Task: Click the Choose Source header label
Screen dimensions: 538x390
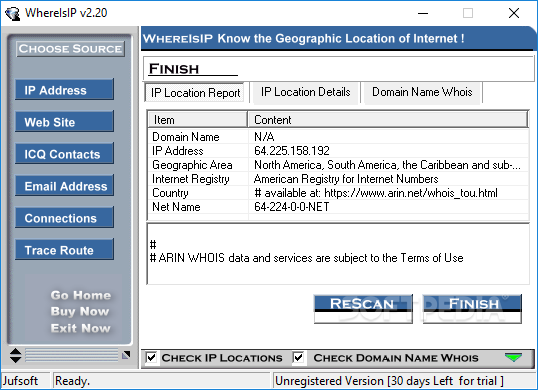Action: pyautogui.click(x=70, y=49)
